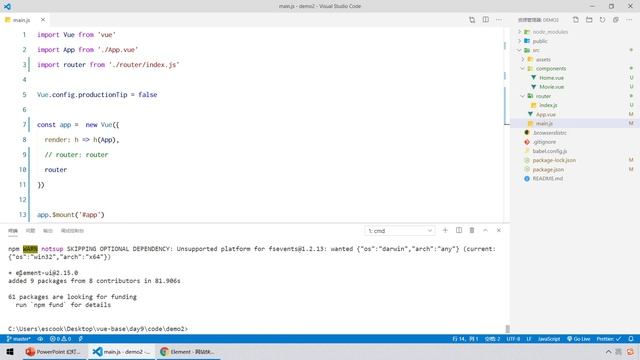Create a new terminal with plus icon
Viewport: 640px width, 360px height.
[x=445, y=231]
